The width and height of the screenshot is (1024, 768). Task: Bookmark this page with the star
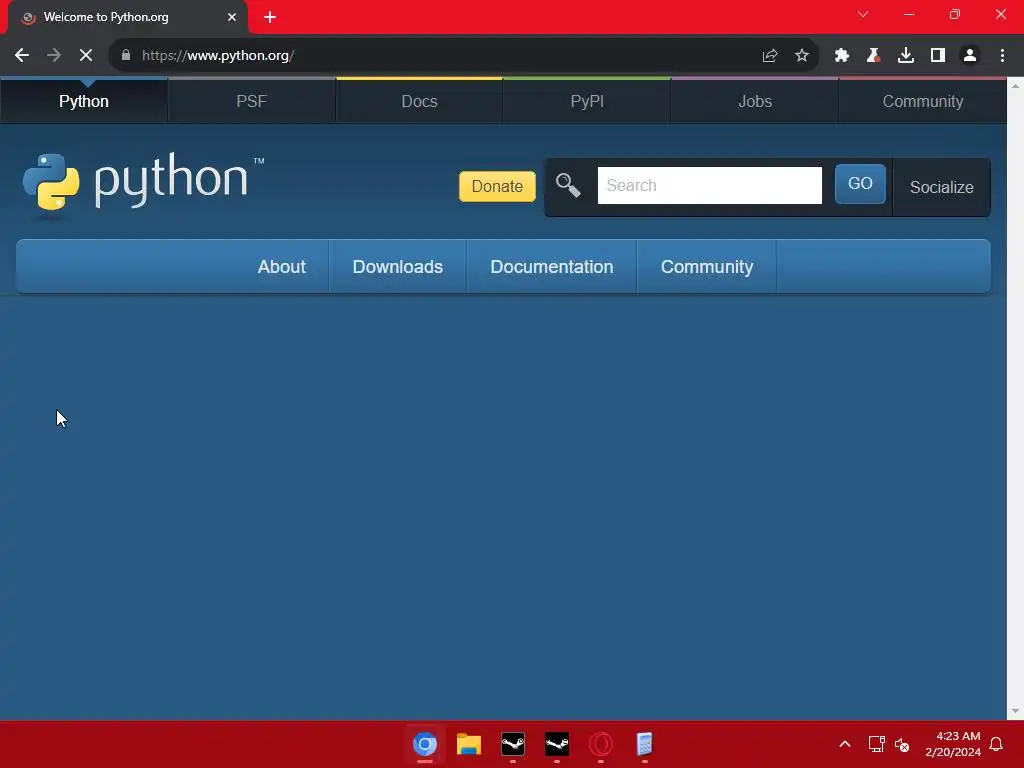point(802,56)
